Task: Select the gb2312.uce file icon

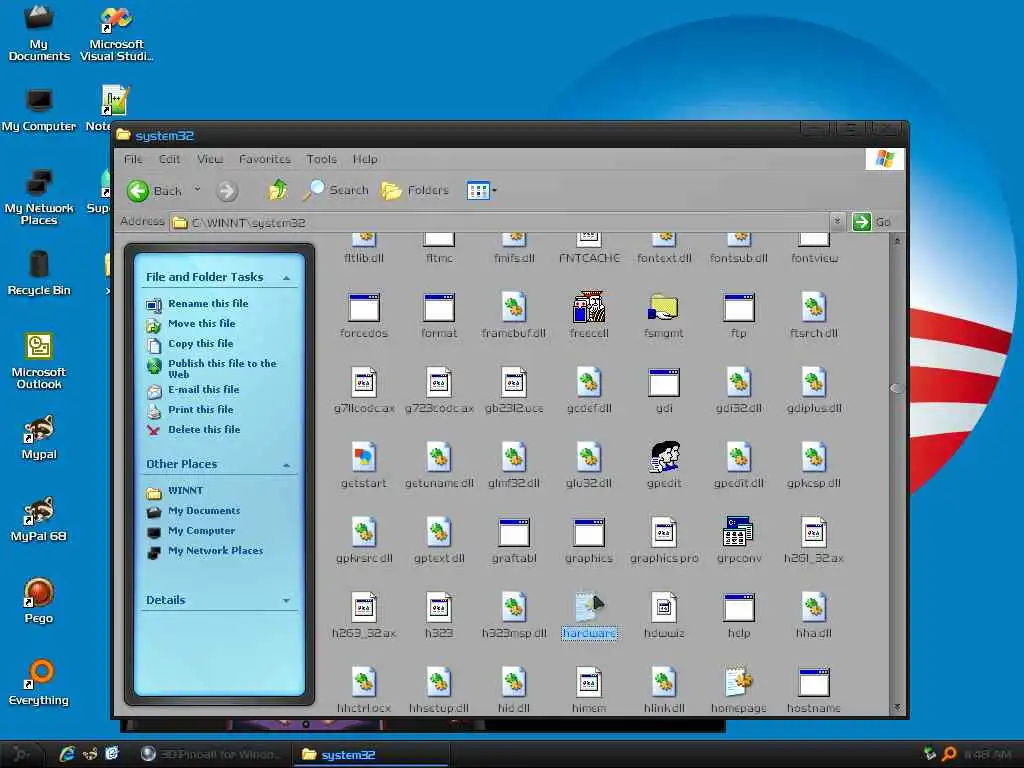Action: (514, 383)
